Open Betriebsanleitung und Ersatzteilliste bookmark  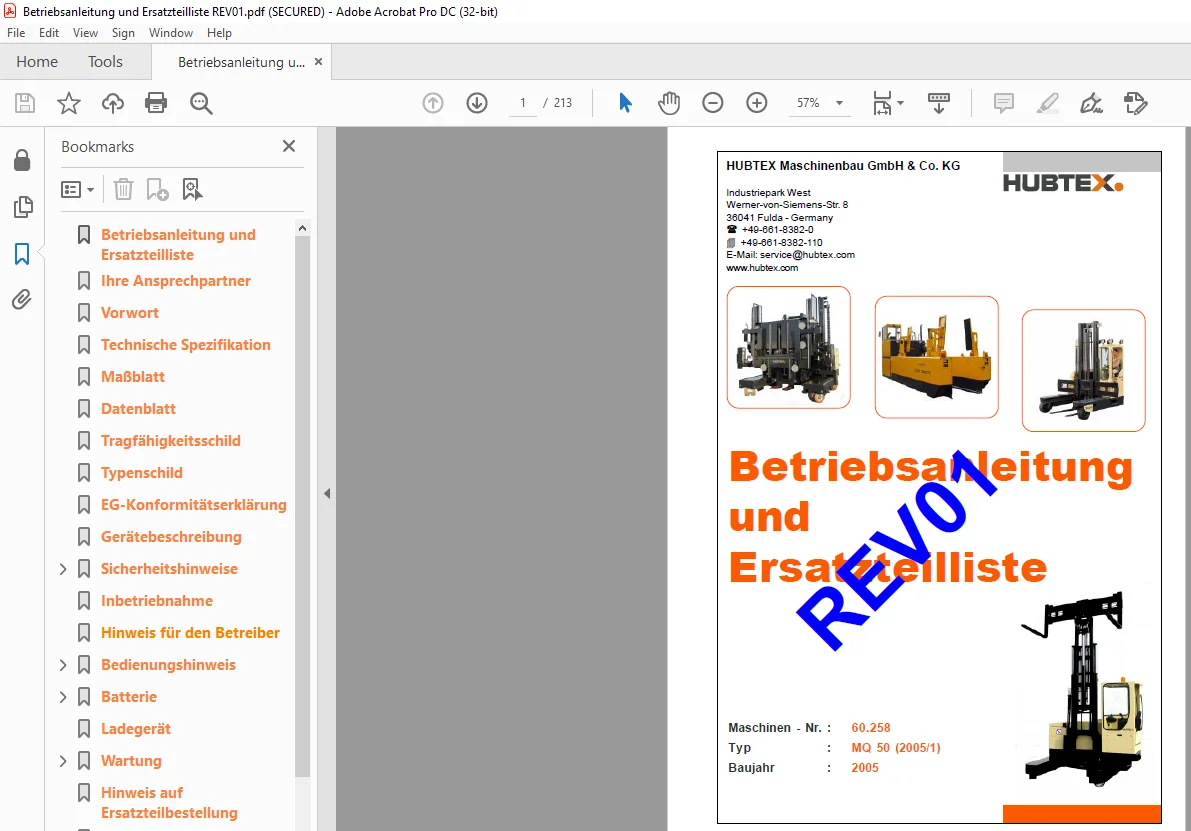(178, 245)
